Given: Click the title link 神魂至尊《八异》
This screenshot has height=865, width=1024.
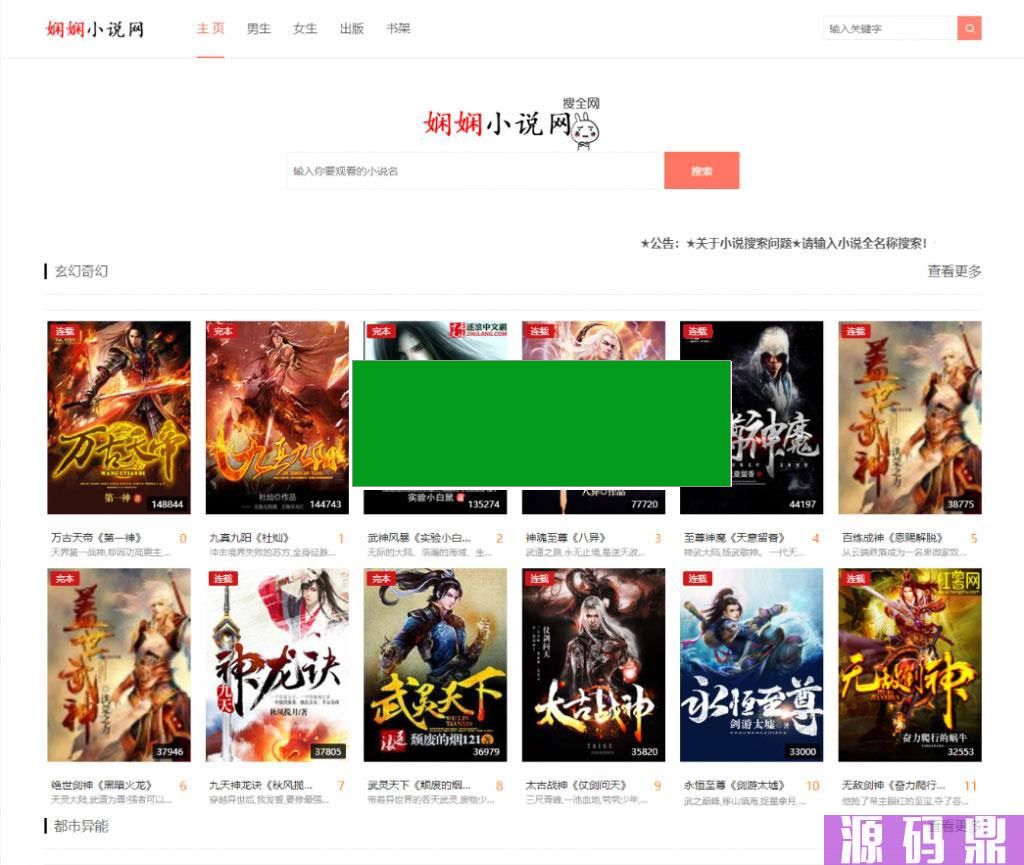Looking at the screenshot, I should click(x=566, y=537).
